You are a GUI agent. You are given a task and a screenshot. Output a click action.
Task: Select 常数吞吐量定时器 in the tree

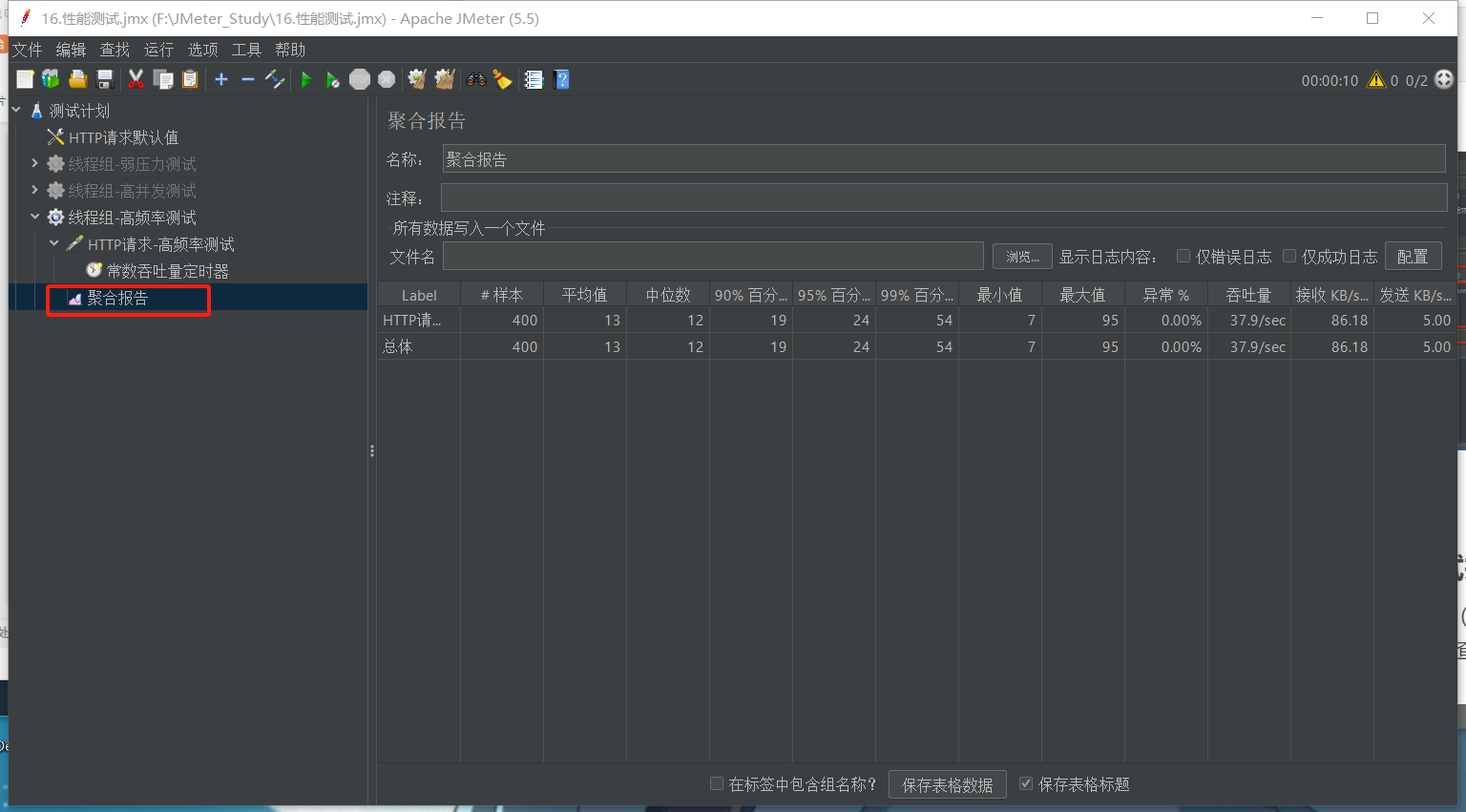point(168,271)
